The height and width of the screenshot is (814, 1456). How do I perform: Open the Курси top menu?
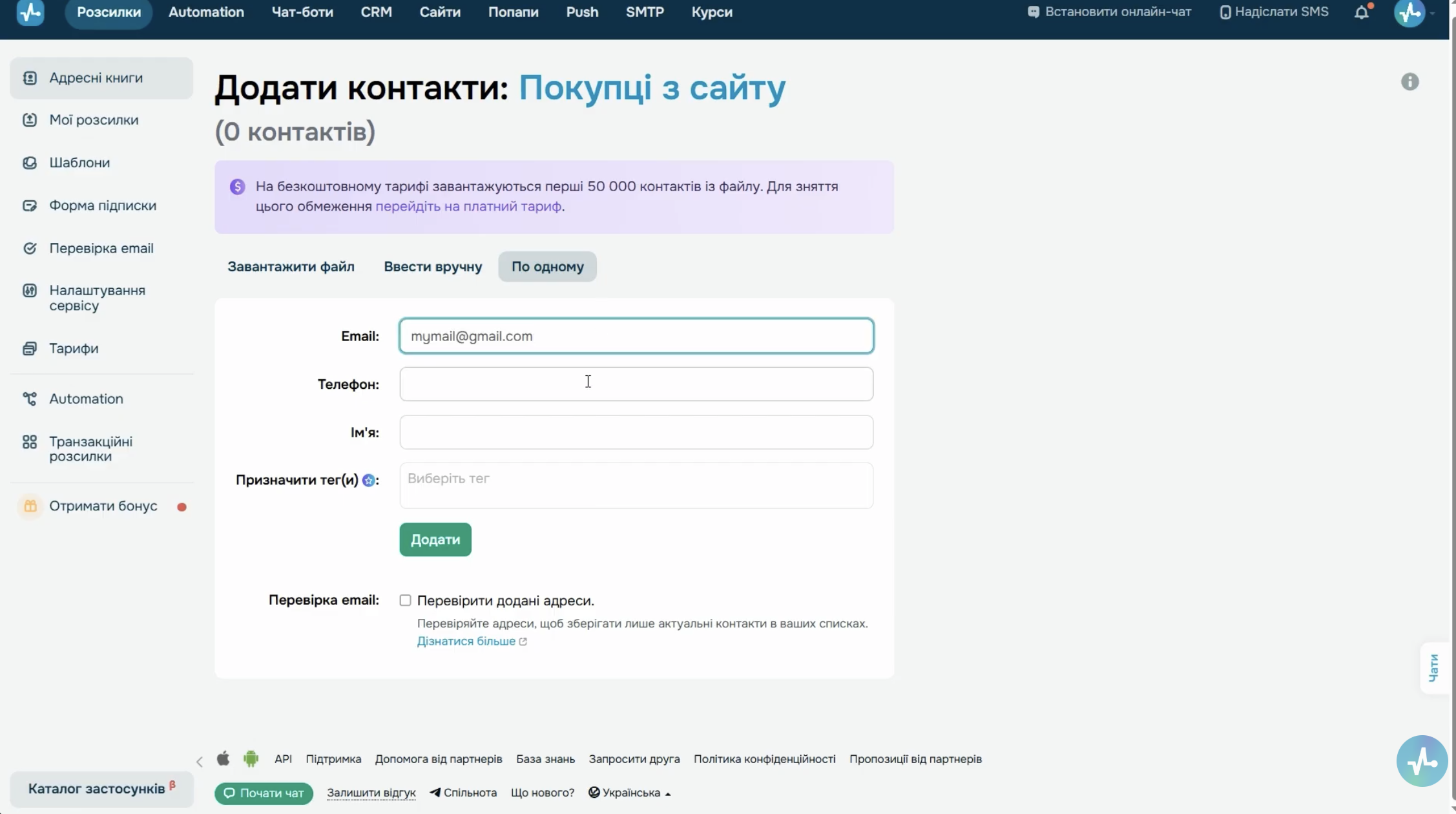712,12
